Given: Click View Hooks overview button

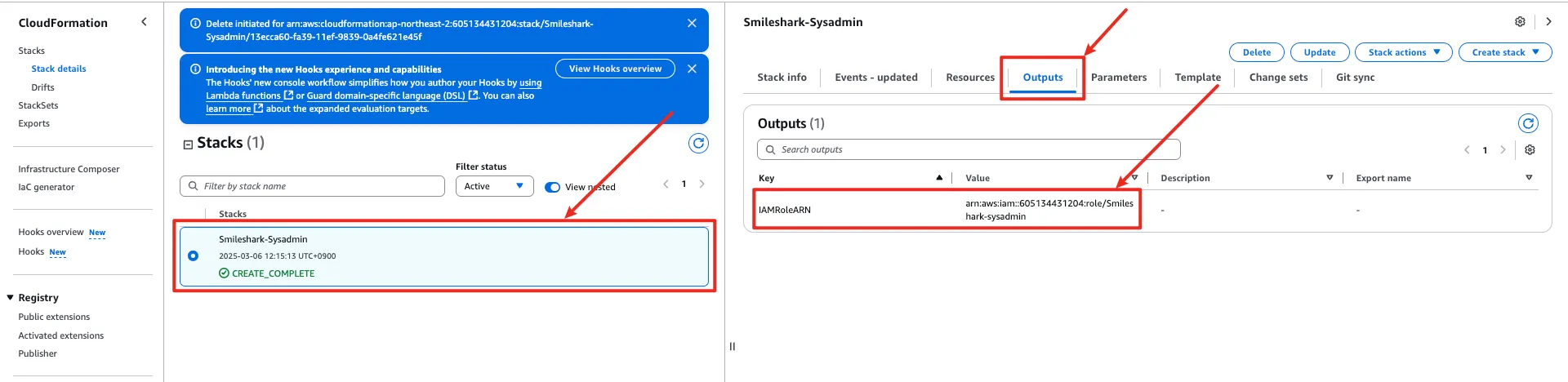Looking at the screenshot, I should click(x=615, y=69).
